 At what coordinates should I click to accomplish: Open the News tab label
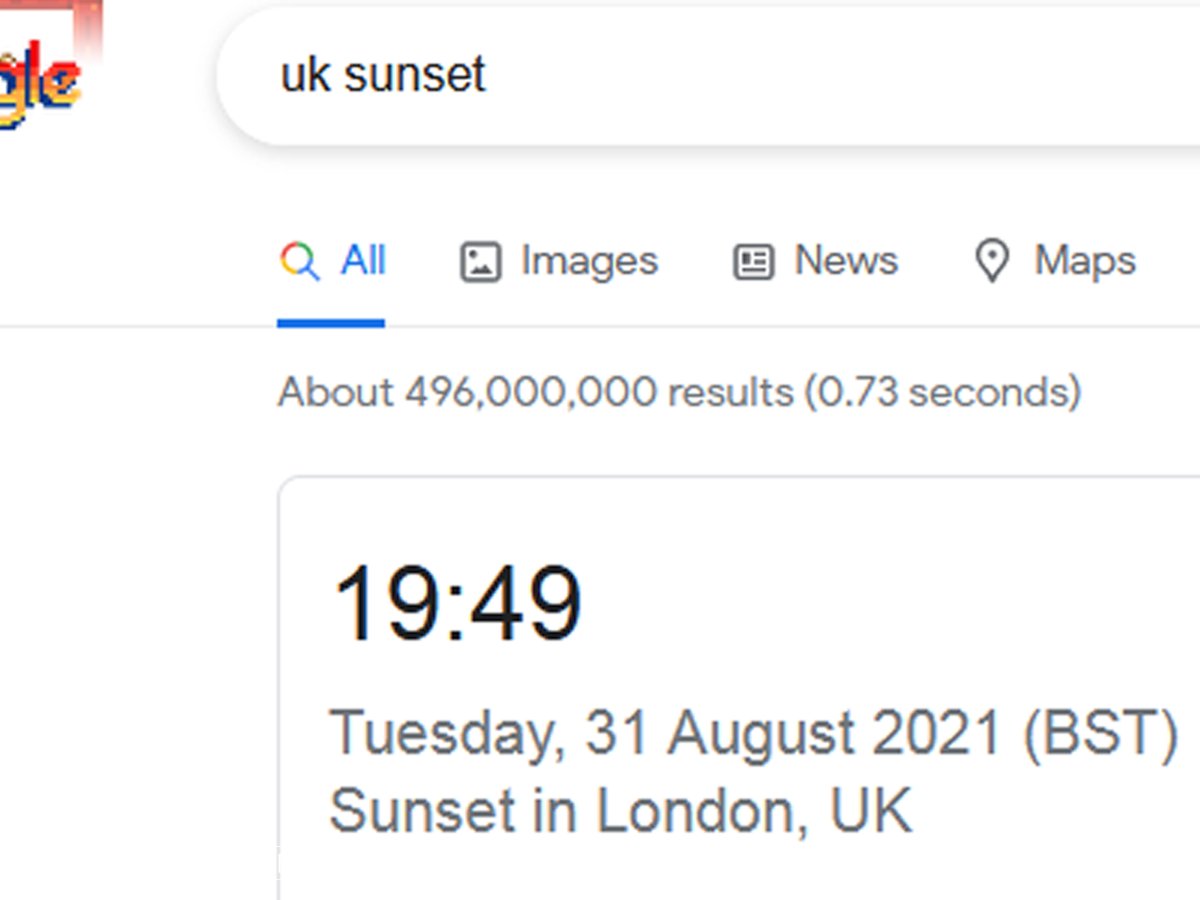click(846, 262)
